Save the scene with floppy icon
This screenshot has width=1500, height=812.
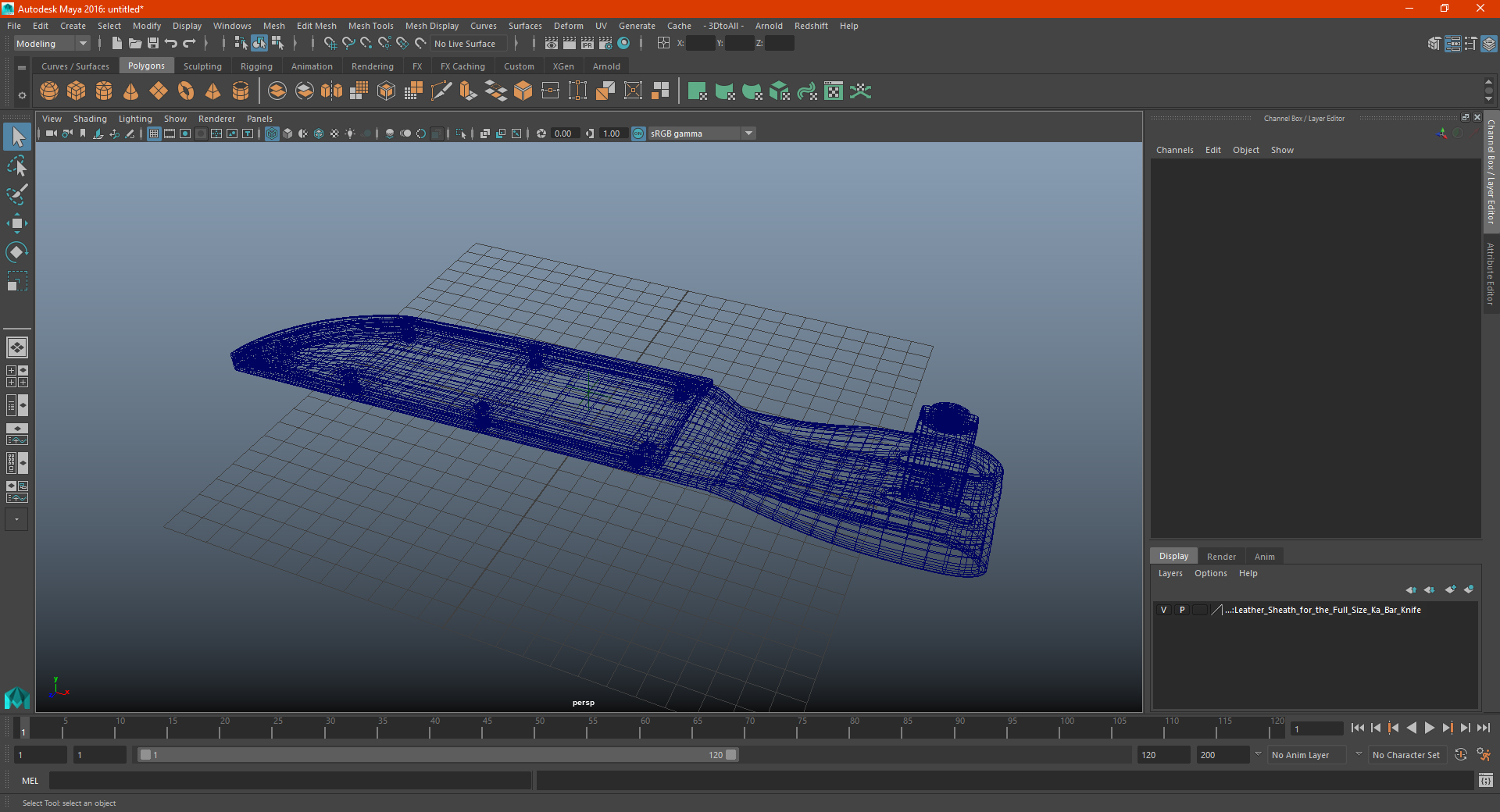[x=153, y=44]
